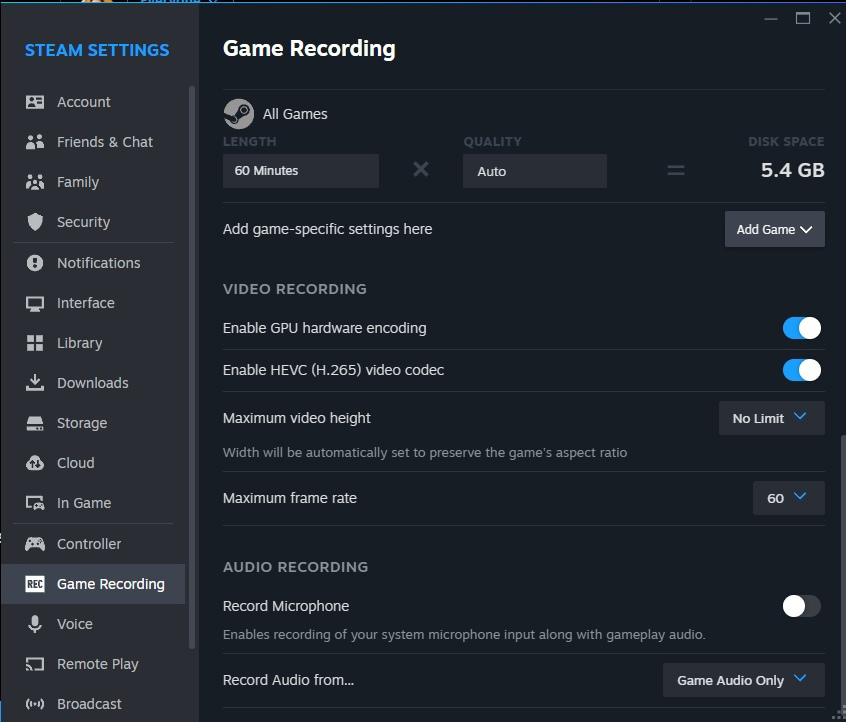
Task: Open Notifications settings
Action: click(x=93, y=263)
